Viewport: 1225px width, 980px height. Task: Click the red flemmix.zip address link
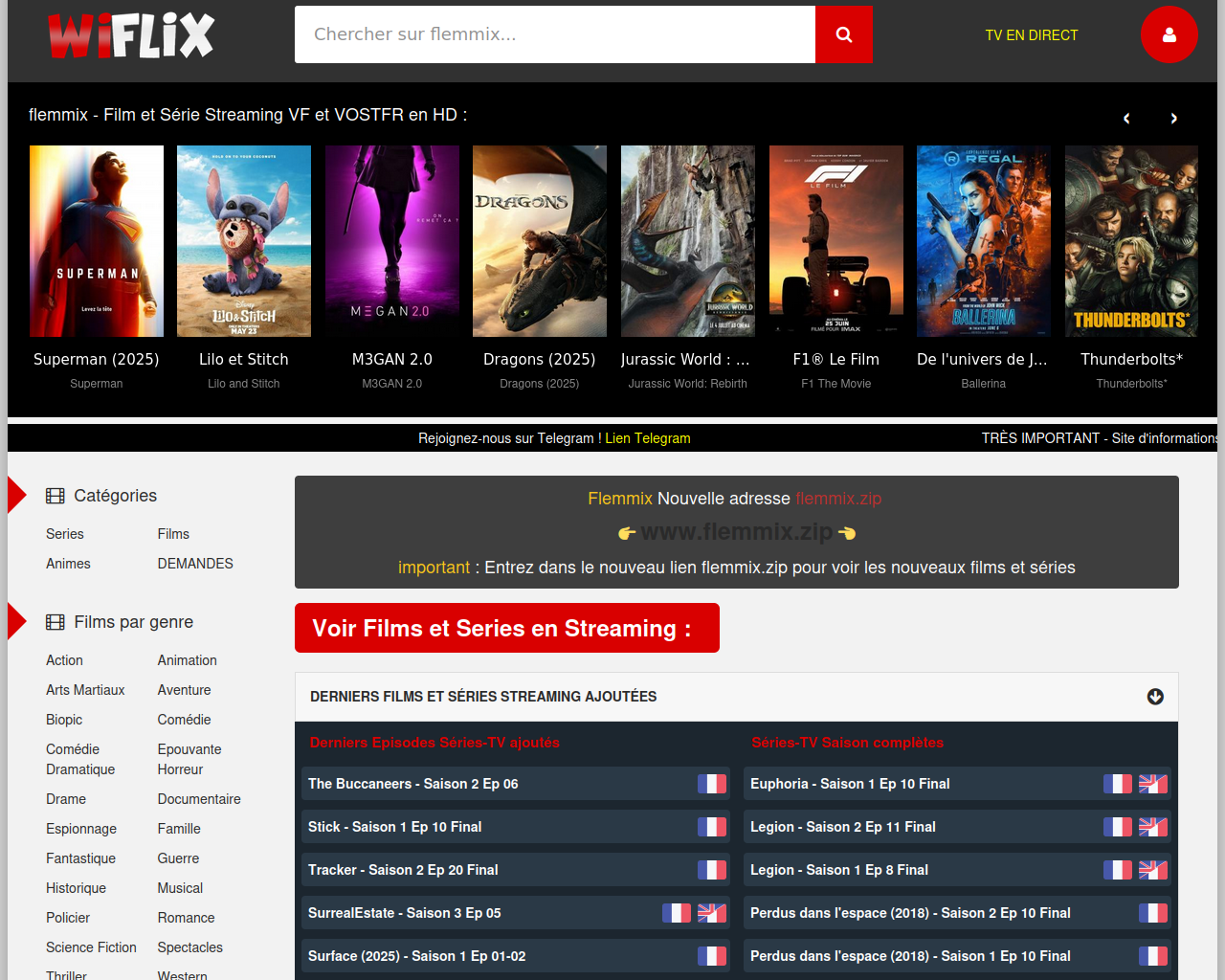pos(838,499)
